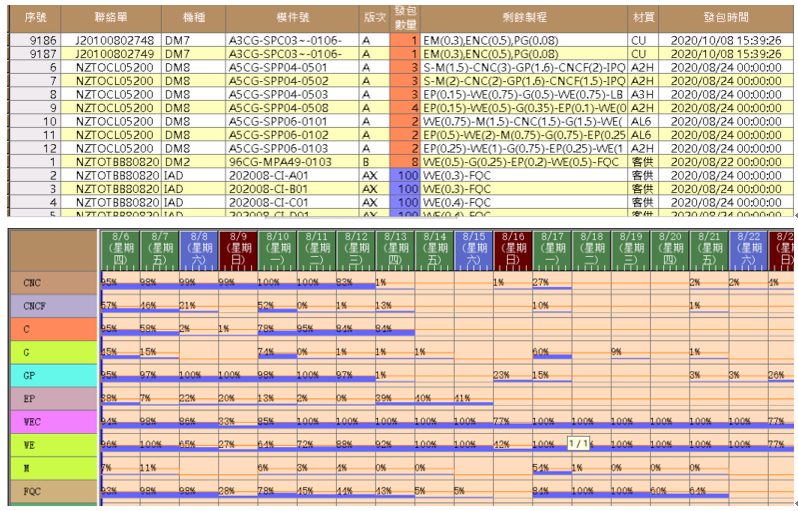Click cell 202008-CI-C01
This screenshot has width=798, height=511.
(292, 202)
